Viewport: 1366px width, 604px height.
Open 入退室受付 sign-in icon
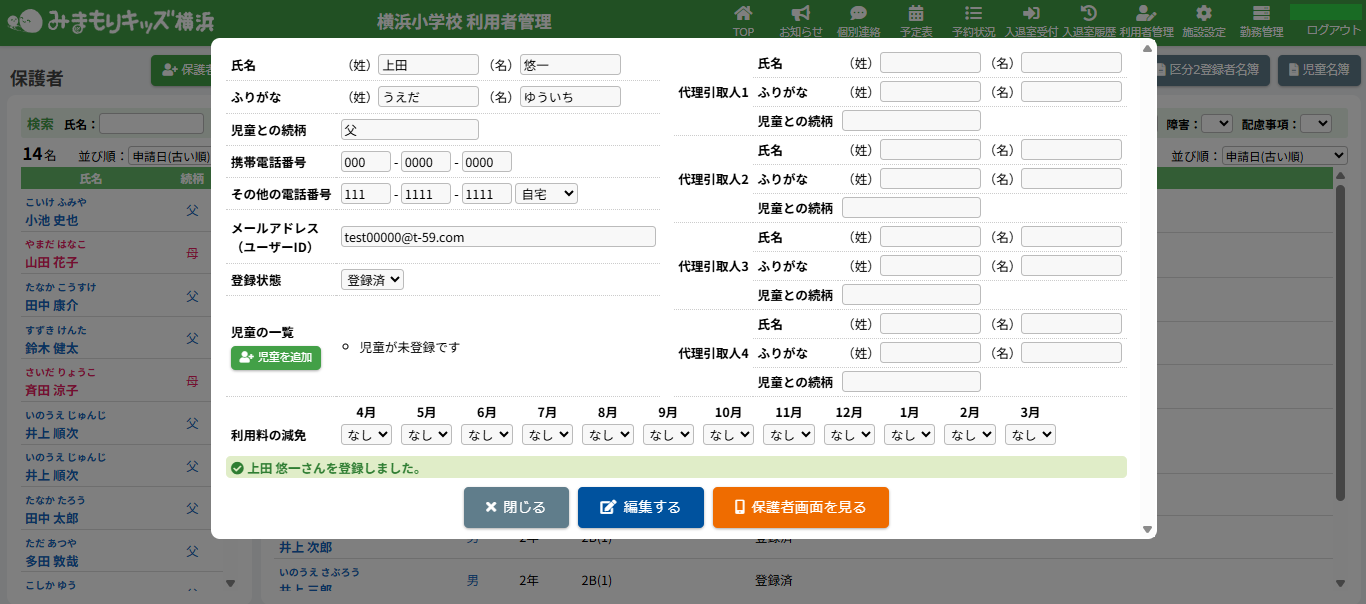[x=1031, y=14]
